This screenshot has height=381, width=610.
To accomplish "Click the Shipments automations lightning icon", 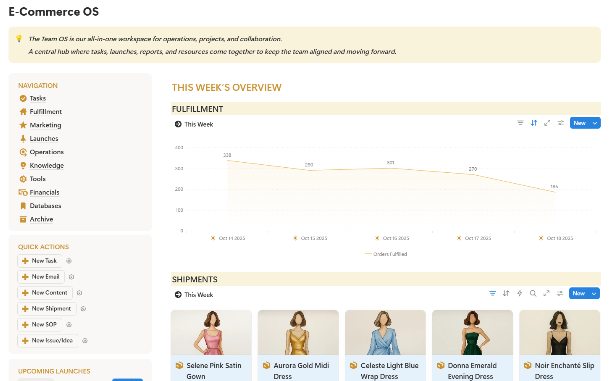I will 519,293.
